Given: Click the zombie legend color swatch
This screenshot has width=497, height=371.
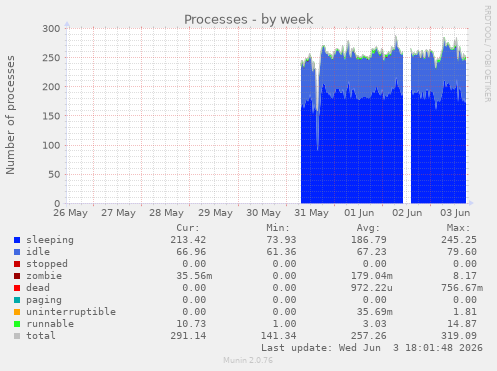Looking at the screenshot, I should (x=17, y=276).
